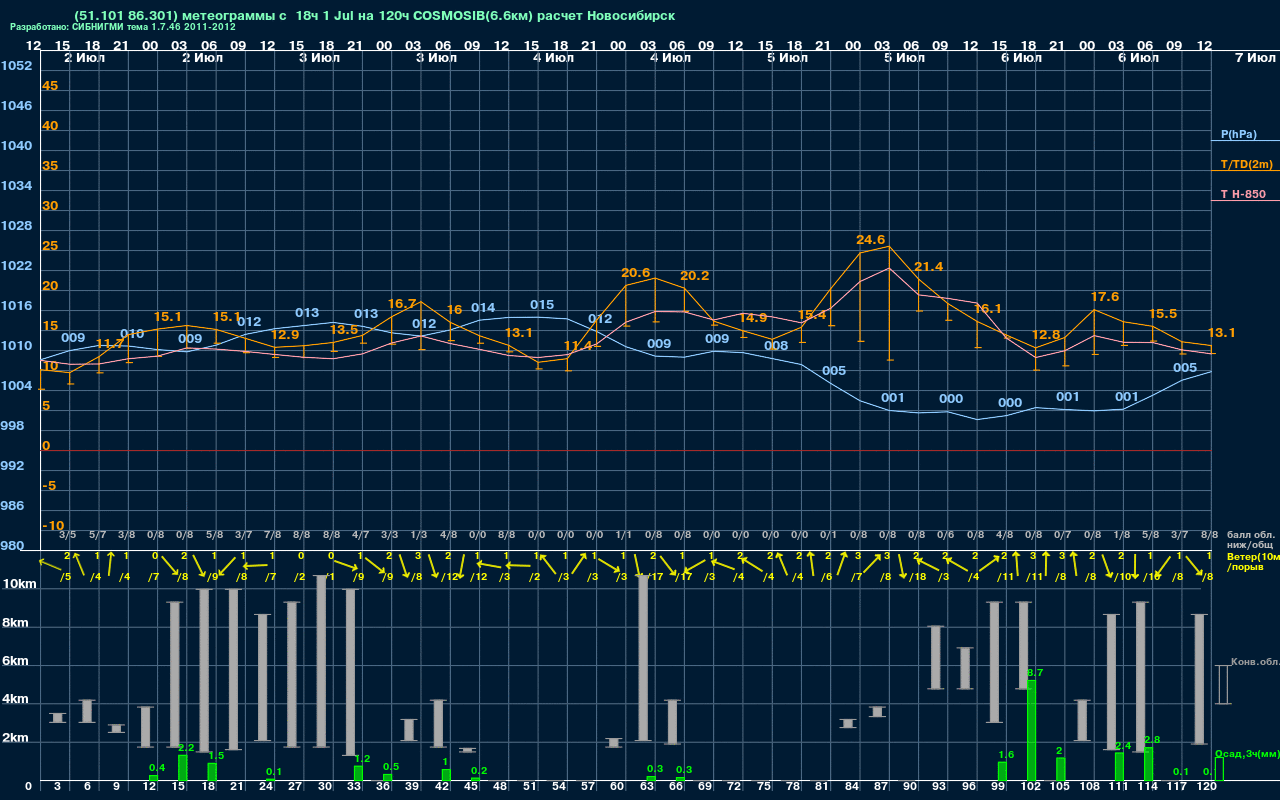Click the 14.9 temperature label
This screenshot has width=1280, height=800.
[x=753, y=318]
